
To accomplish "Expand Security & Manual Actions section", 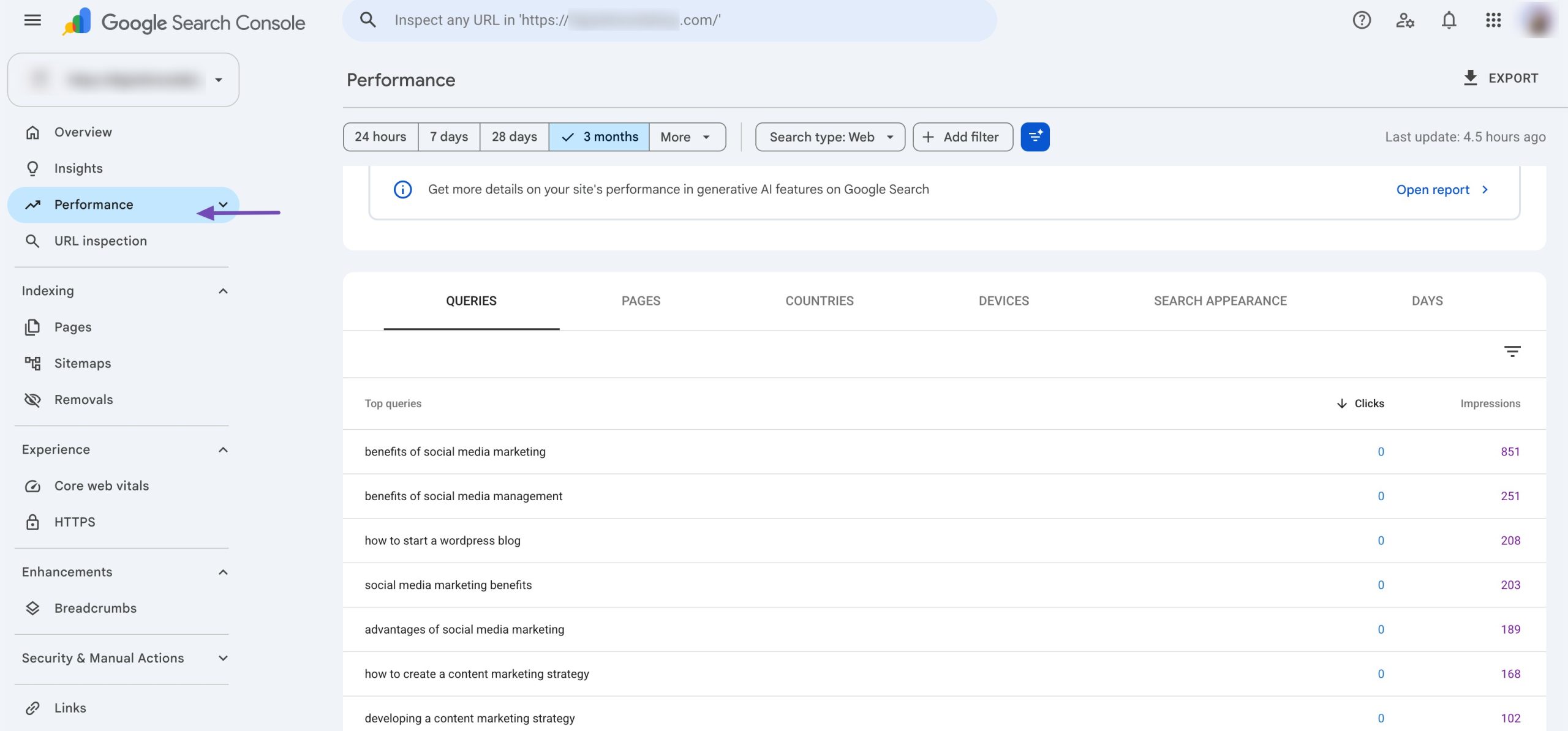I will (223, 659).
